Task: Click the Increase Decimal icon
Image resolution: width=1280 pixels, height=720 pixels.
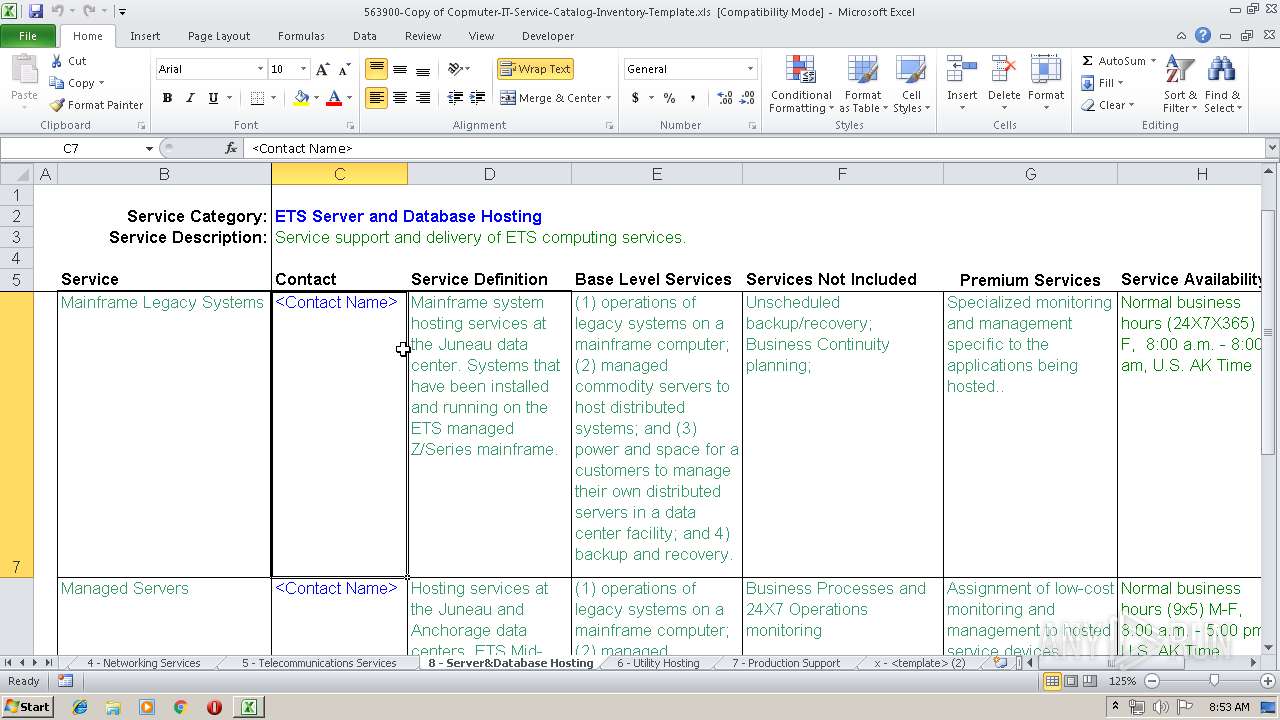Action: [x=725, y=98]
